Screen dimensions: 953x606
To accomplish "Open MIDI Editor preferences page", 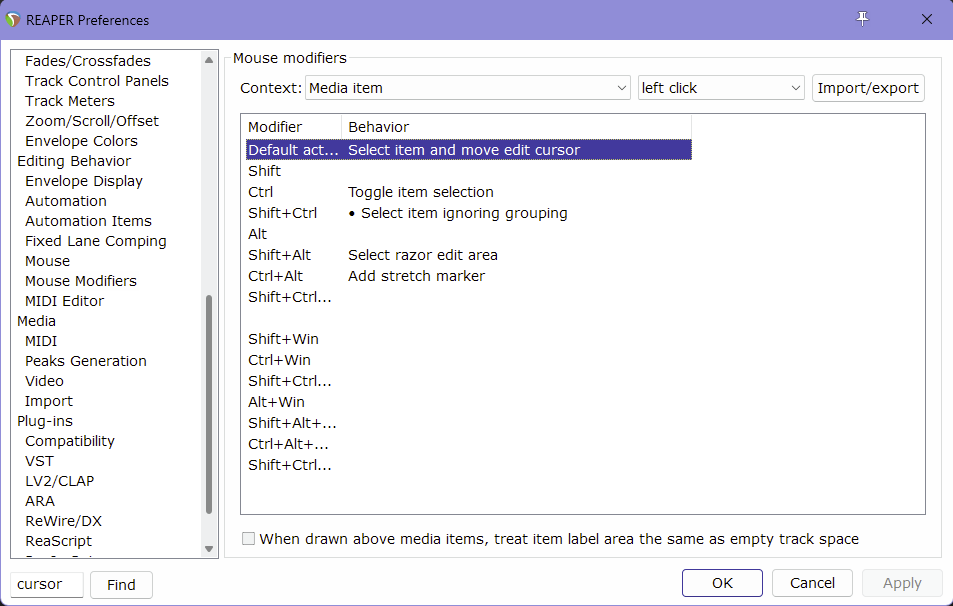I will click(x=64, y=301).
